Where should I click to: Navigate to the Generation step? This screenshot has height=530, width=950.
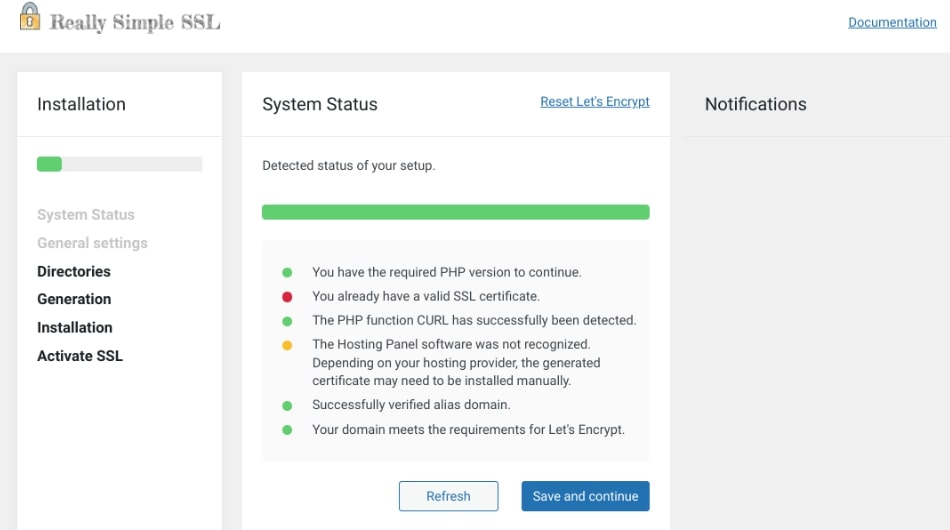click(x=74, y=299)
